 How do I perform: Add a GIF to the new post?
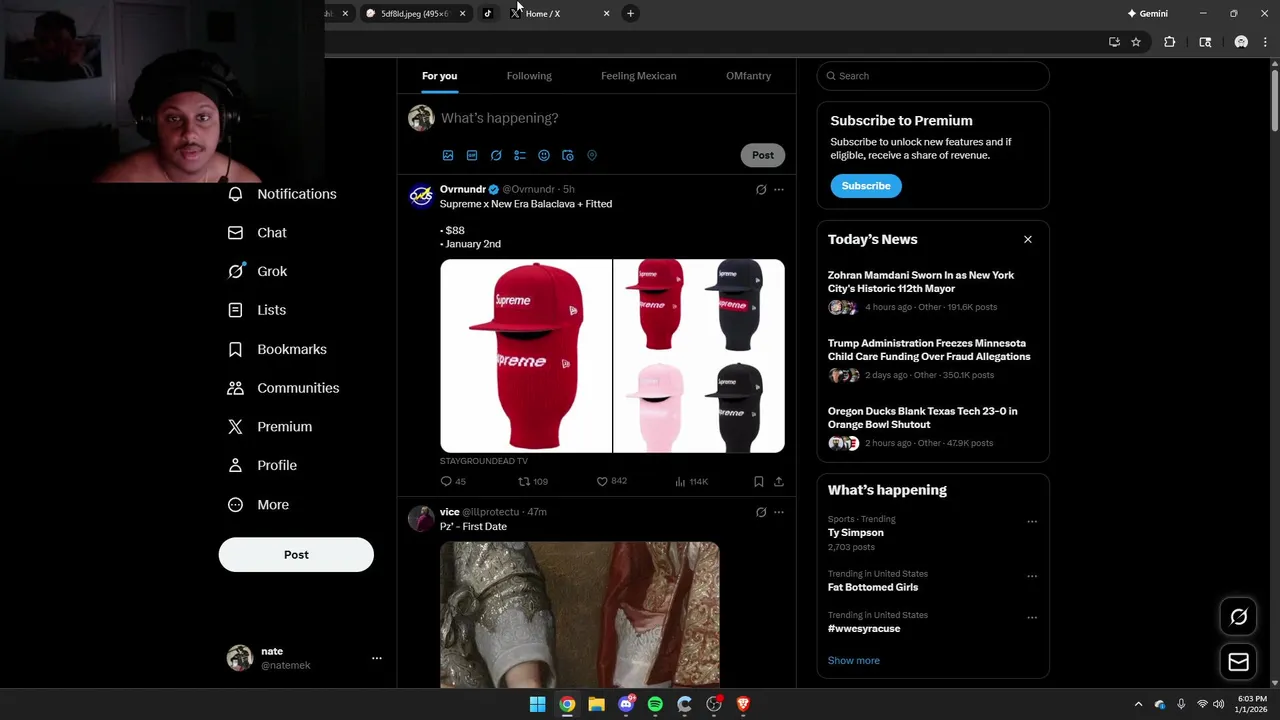(x=472, y=155)
